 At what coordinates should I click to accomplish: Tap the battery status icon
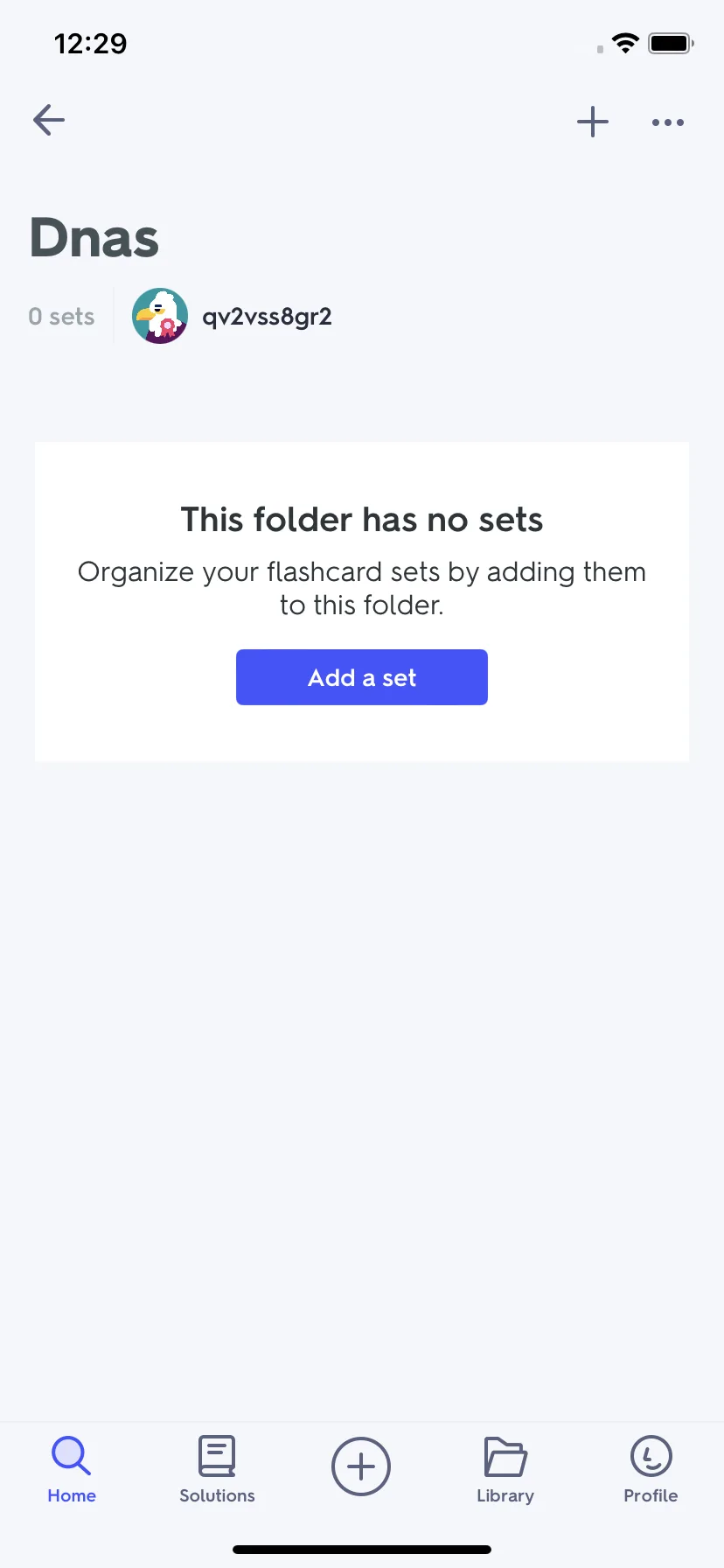671,43
